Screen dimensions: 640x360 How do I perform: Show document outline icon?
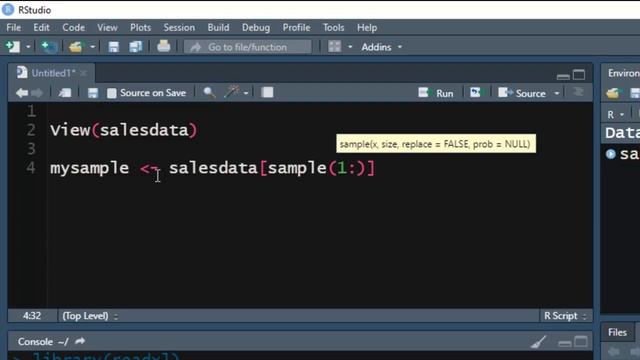[578, 92]
